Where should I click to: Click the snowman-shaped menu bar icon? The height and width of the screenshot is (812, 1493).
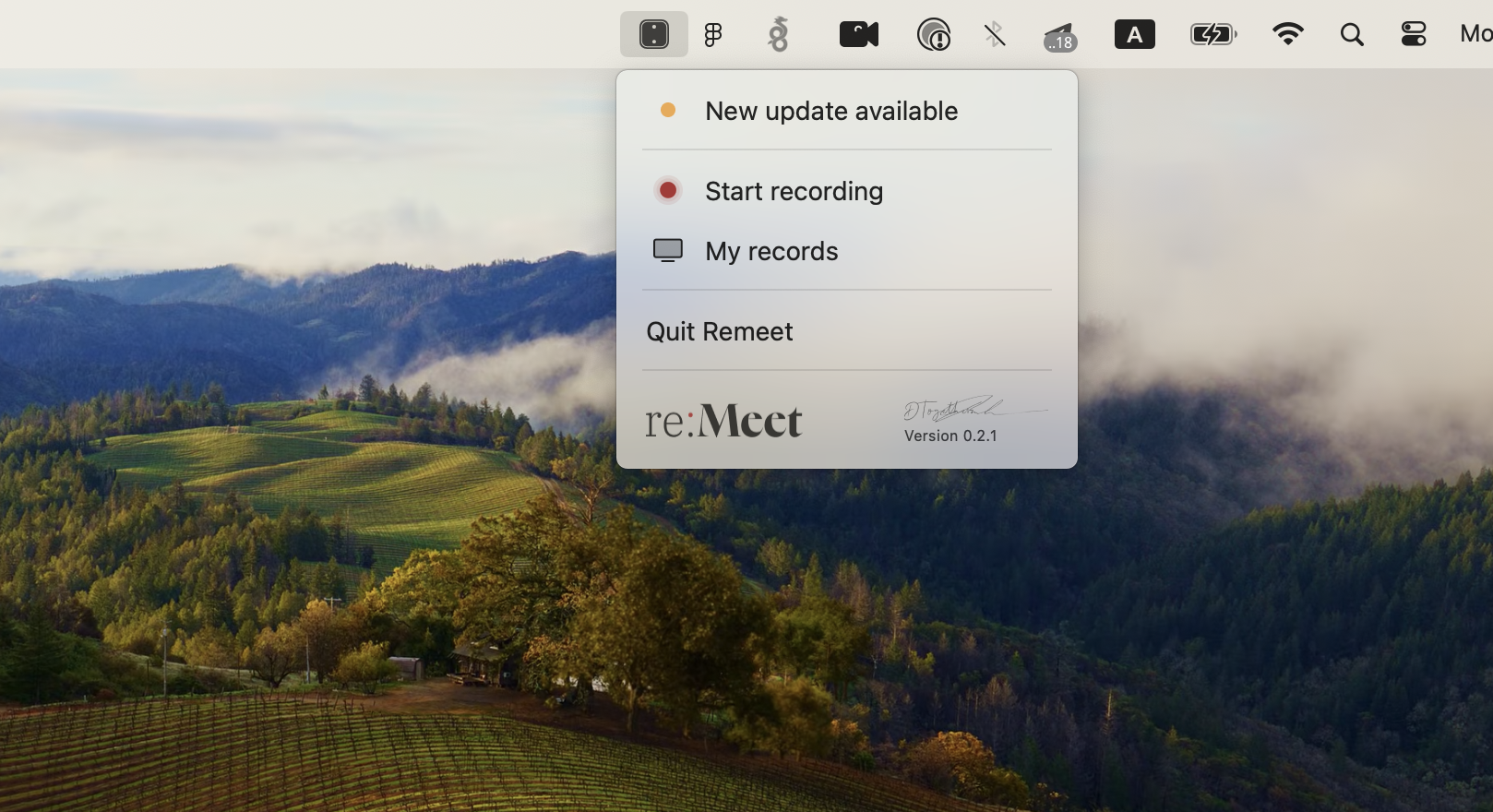pos(779,35)
